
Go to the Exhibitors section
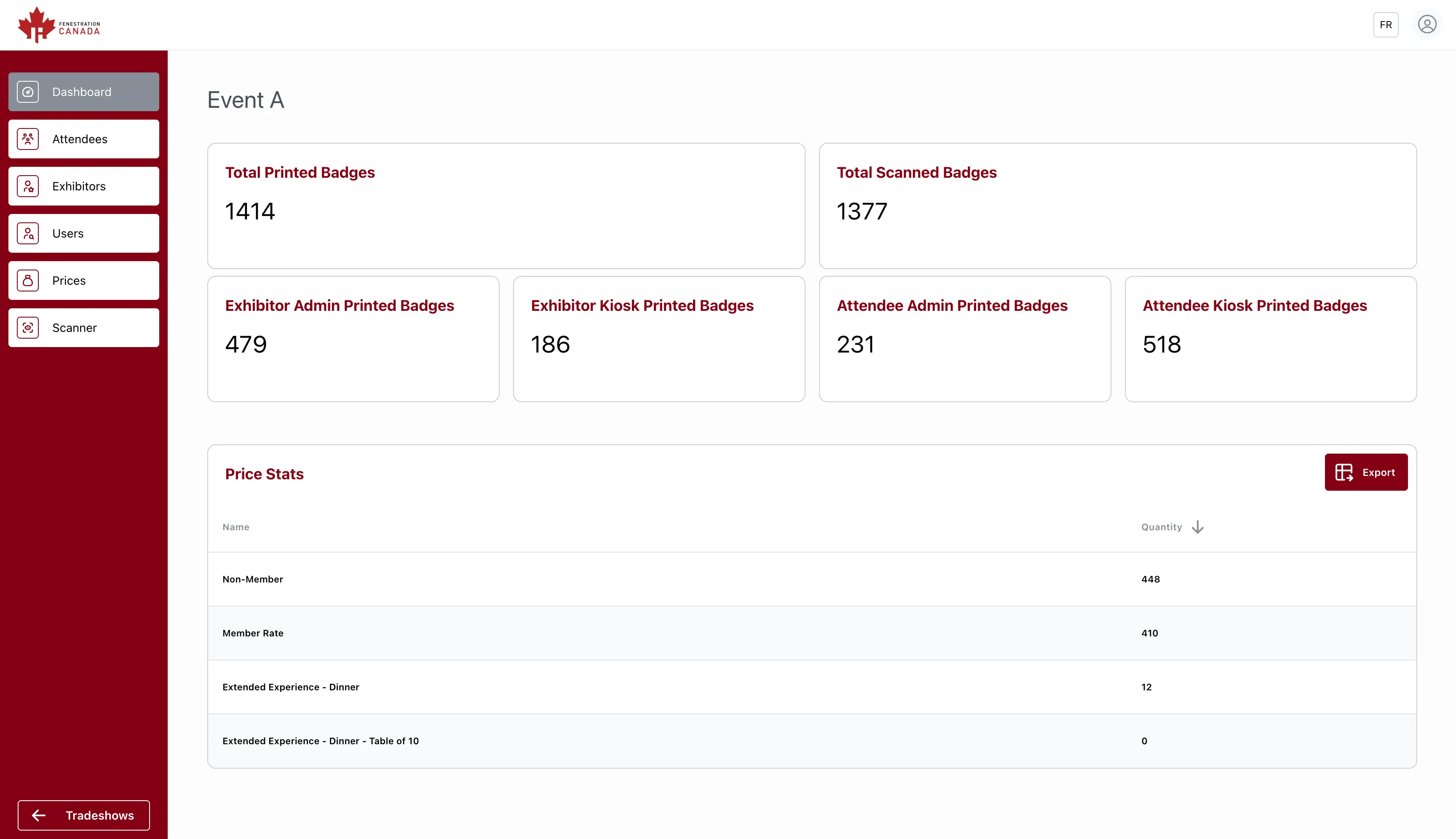(x=83, y=186)
